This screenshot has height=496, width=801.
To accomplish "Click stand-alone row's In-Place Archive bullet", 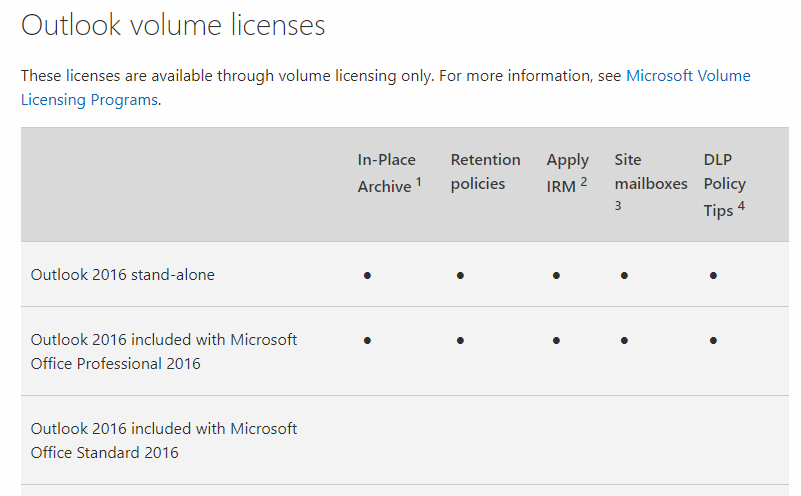I will (x=367, y=276).
